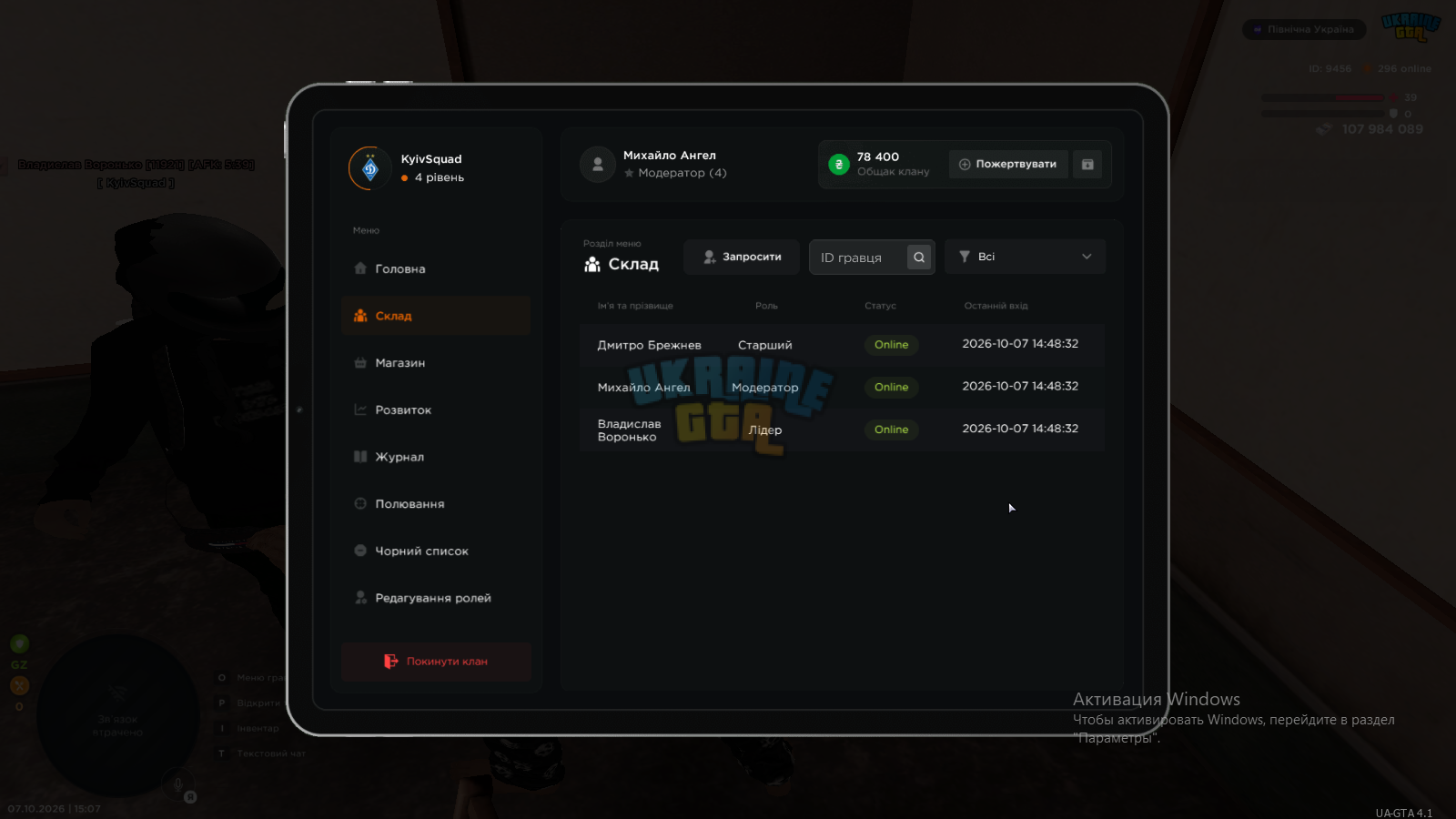The height and width of the screenshot is (819, 1456).
Task: Donate using the Пожертвувати button
Action: coord(1008,165)
